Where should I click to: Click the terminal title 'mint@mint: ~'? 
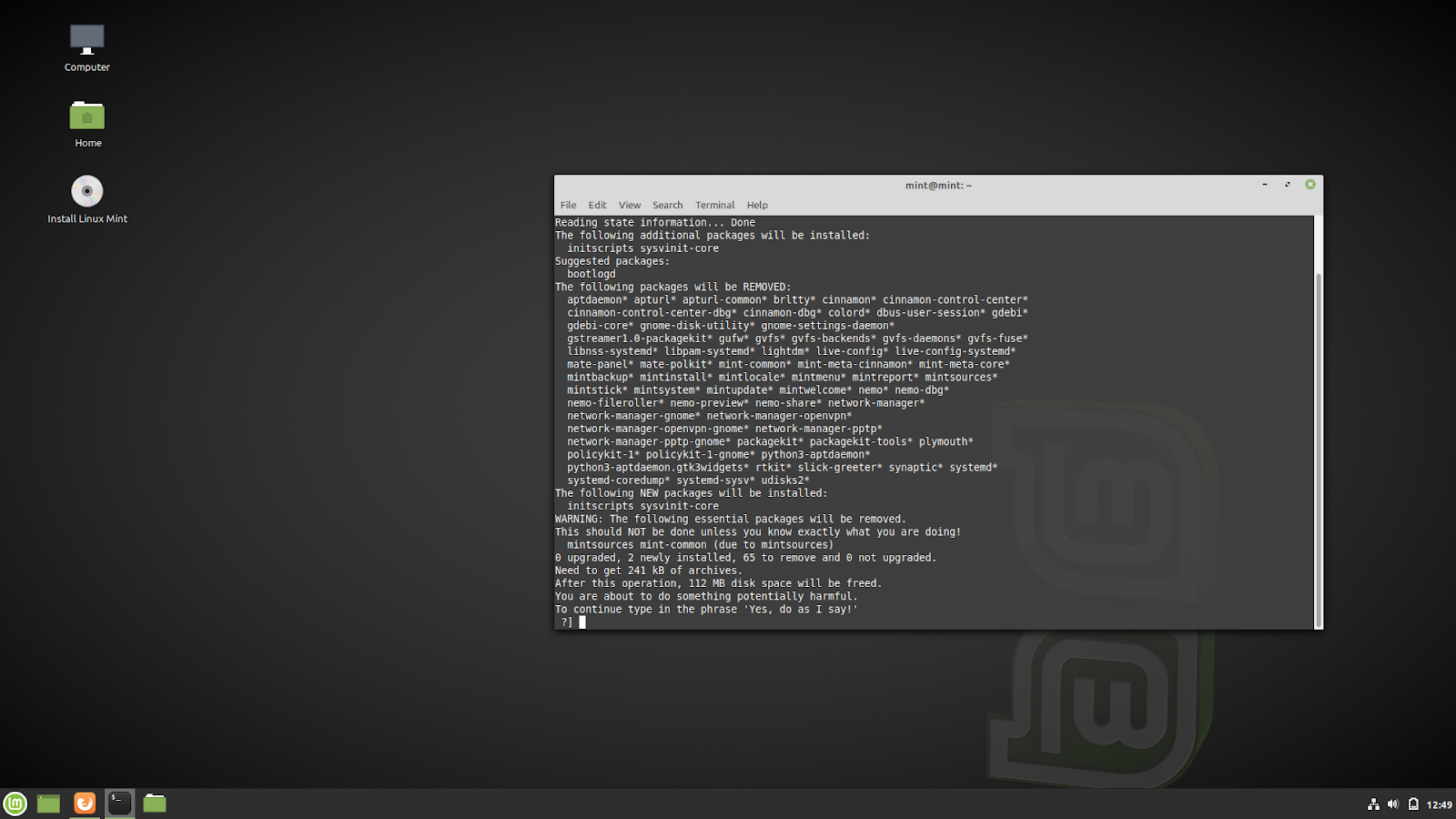(x=938, y=186)
